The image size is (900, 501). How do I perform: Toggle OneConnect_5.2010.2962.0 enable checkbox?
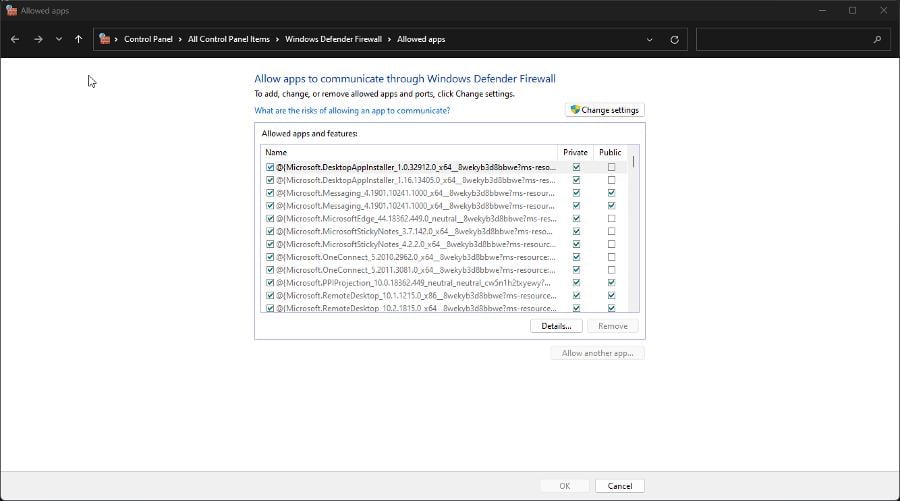click(270, 257)
